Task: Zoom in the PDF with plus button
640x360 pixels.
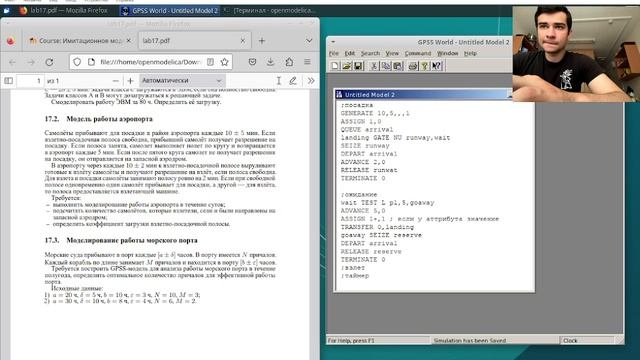Action: (x=130, y=81)
